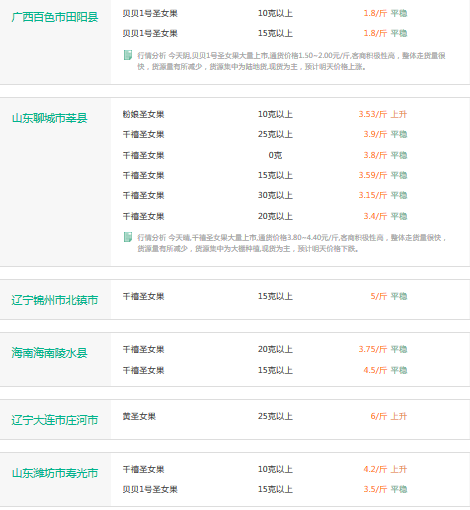Click the 粉娘圣女果 product name
Image resolution: width=470 pixels, height=510 pixels.
click(143, 114)
